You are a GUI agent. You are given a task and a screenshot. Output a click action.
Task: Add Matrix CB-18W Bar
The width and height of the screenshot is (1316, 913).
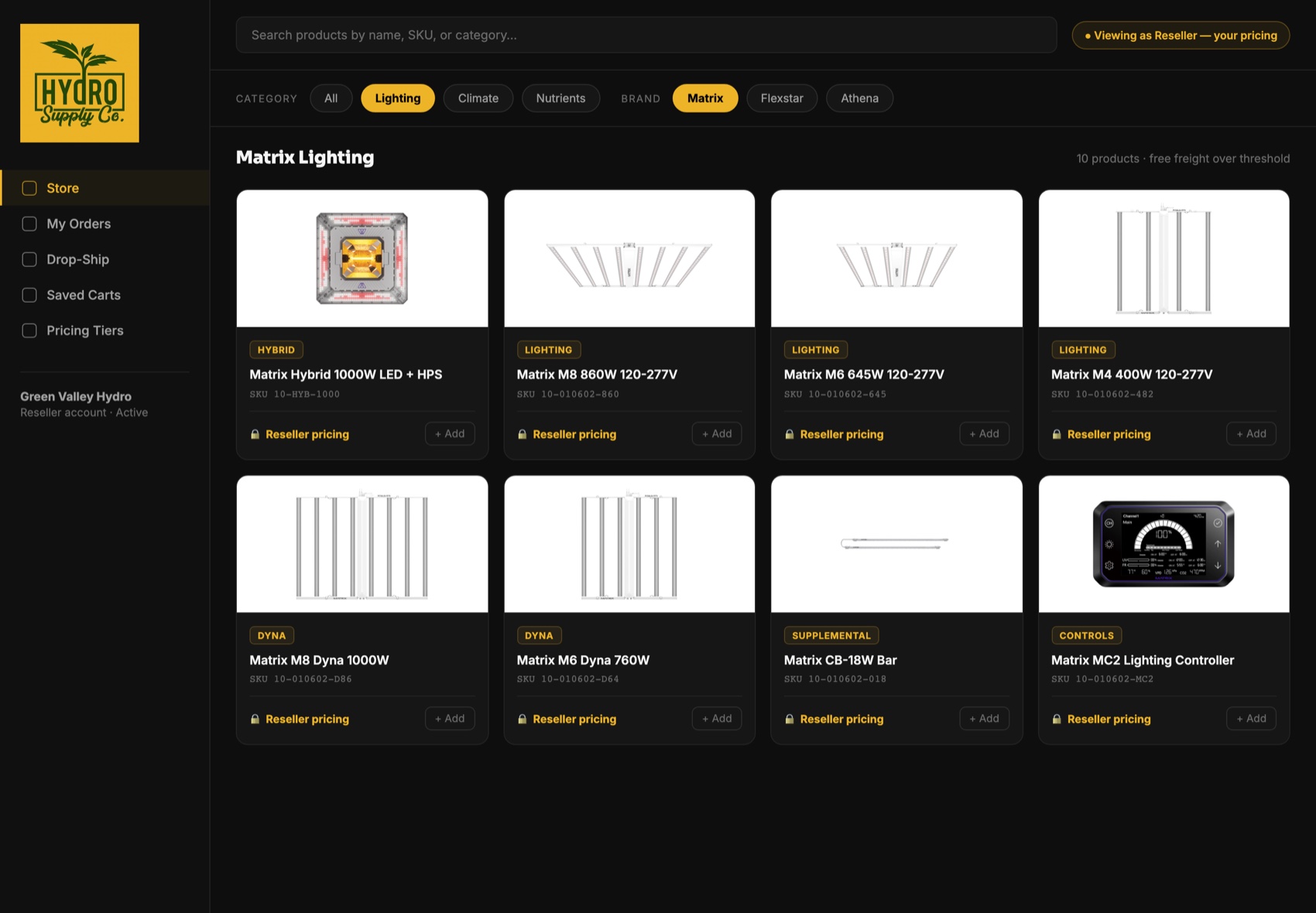(x=985, y=718)
